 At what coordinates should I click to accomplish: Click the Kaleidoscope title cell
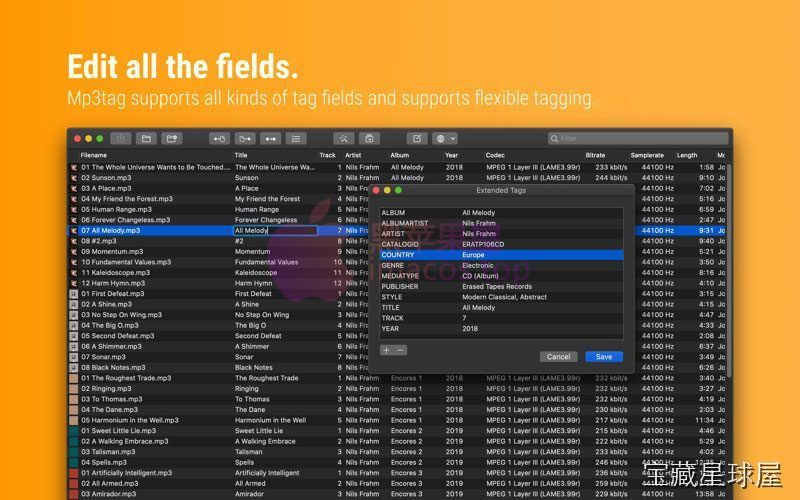pos(256,272)
